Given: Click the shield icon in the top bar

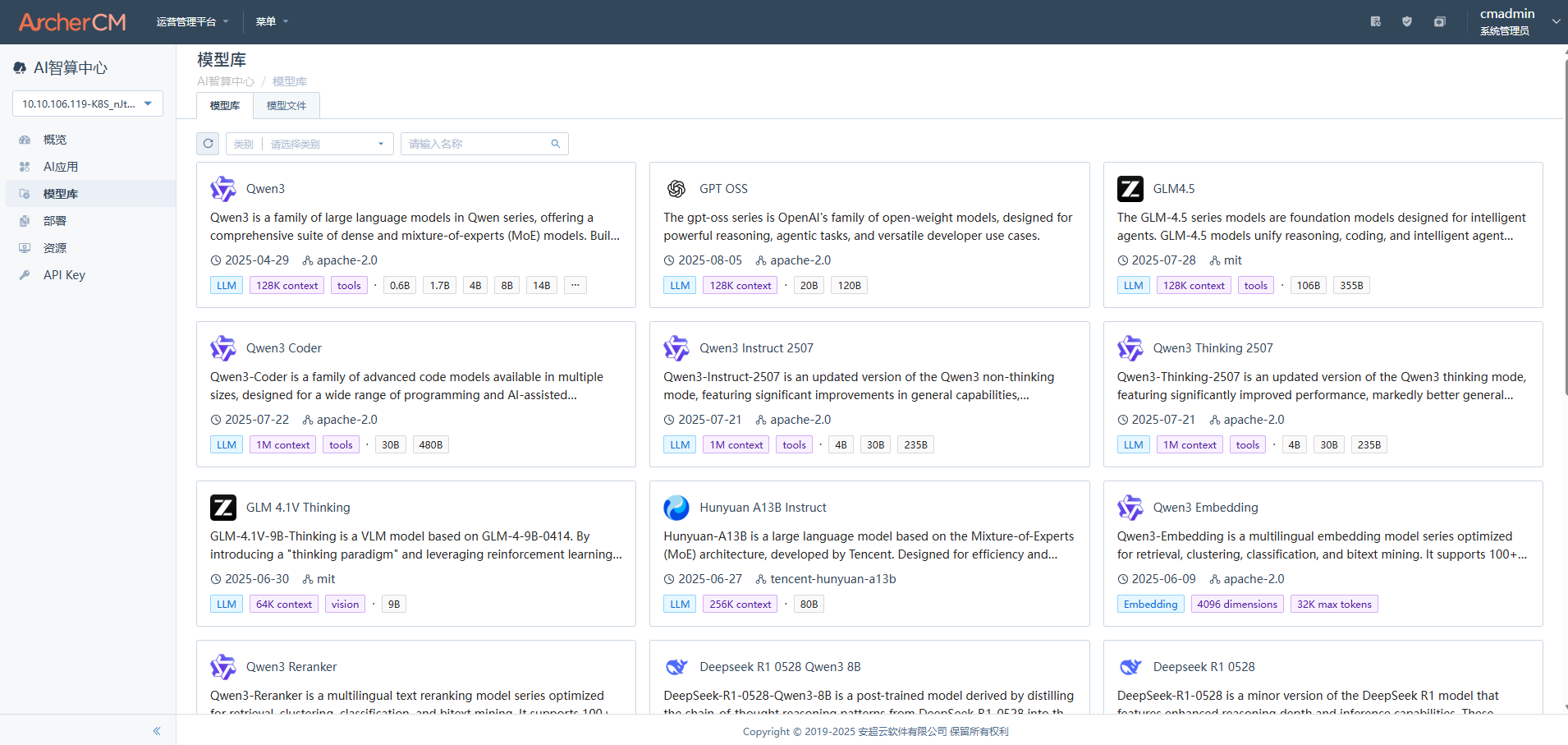Looking at the screenshot, I should click(x=1407, y=22).
